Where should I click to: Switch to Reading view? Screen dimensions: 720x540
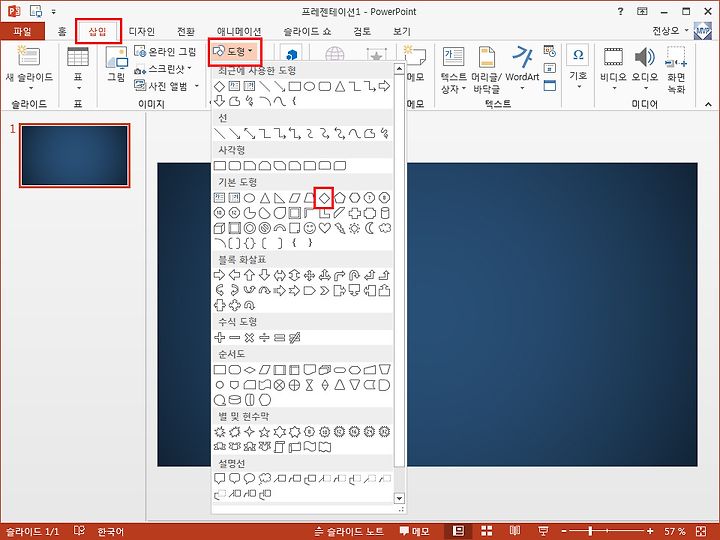[x=515, y=531]
